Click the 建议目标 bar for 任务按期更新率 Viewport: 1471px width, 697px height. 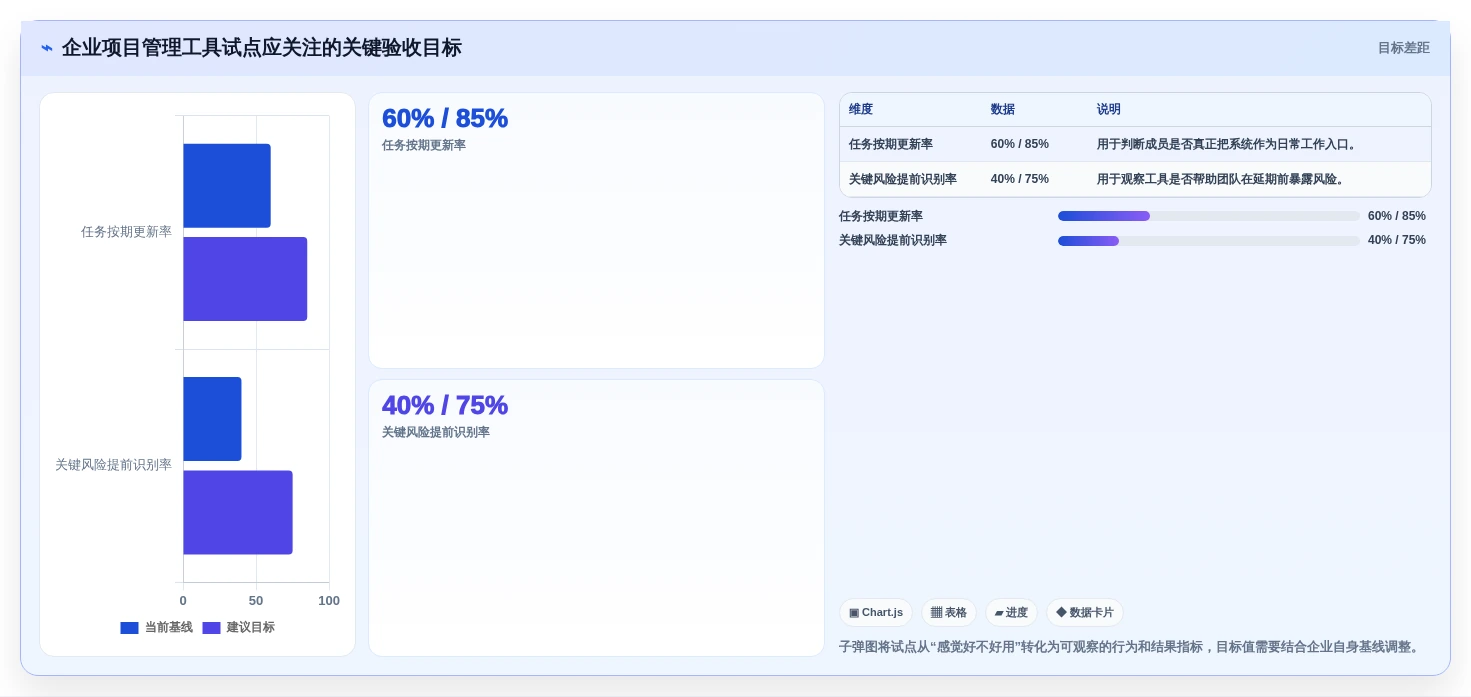[245, 279]
